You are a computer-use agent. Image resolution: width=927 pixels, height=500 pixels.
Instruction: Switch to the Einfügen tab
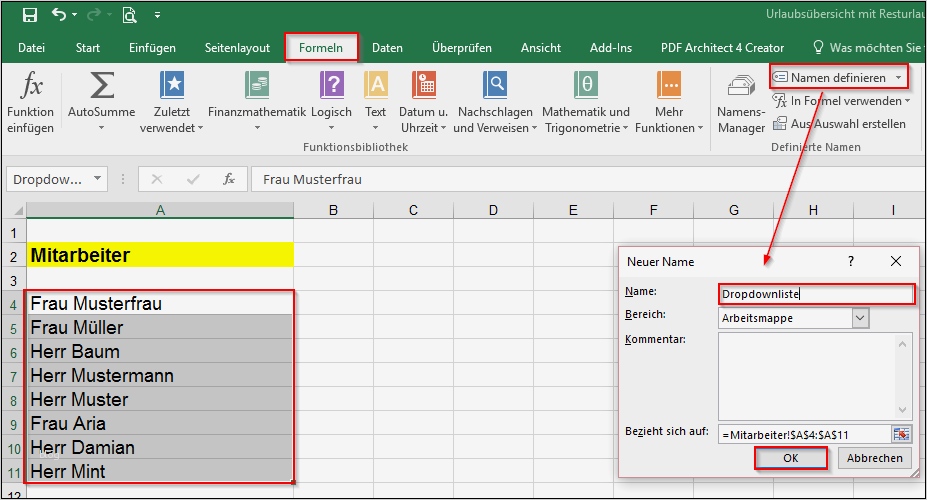153,48
